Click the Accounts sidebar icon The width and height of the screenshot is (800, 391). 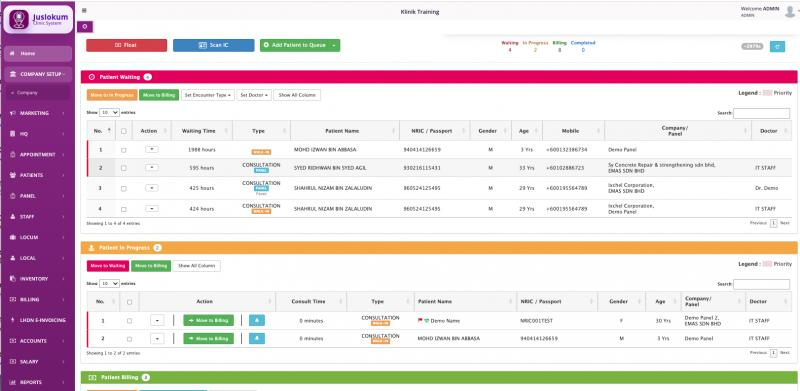click(13, 340)
